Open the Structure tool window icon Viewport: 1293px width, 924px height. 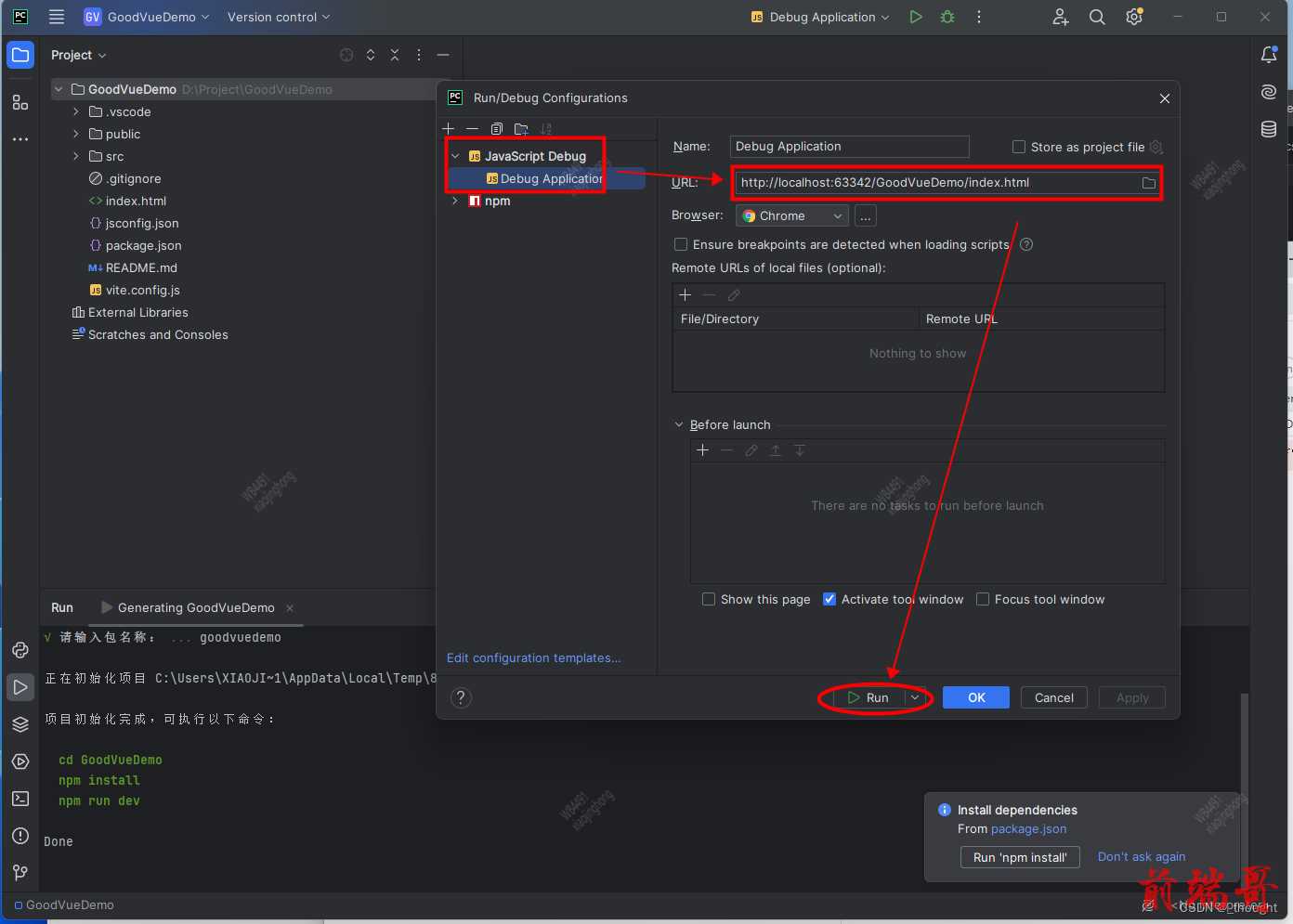tap(20, 102)
